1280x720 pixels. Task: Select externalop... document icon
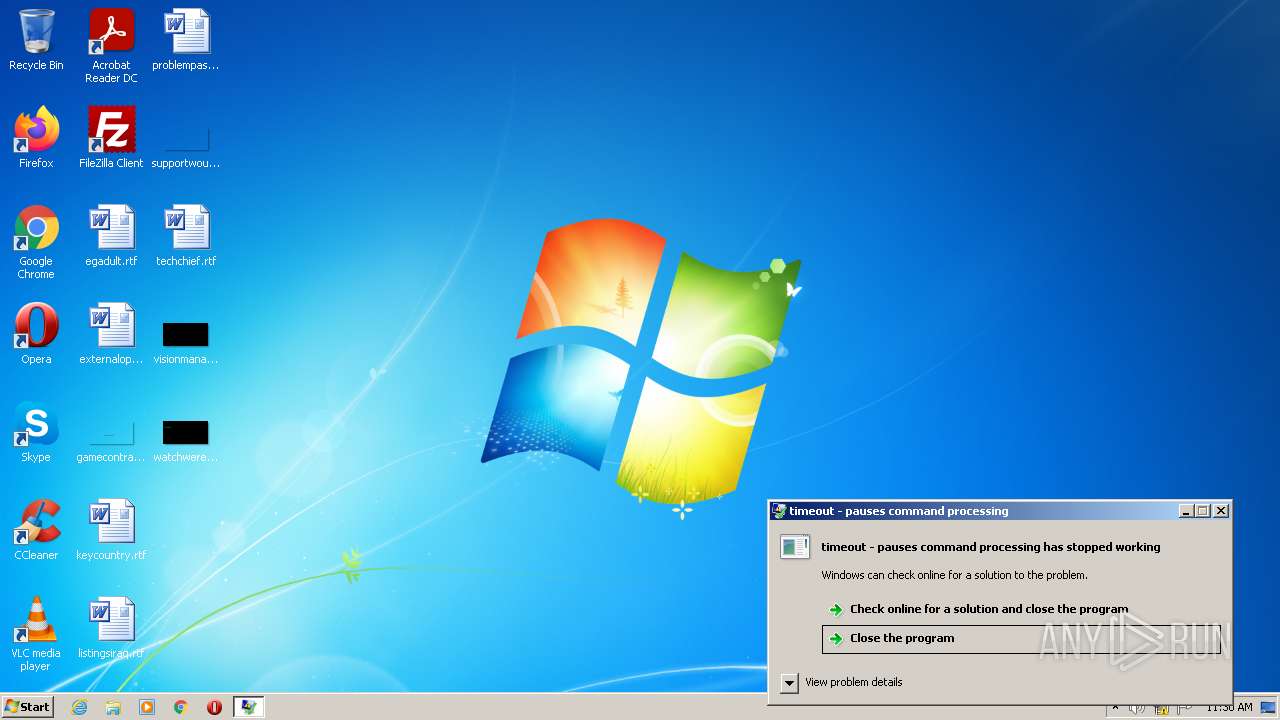point(111,334)
